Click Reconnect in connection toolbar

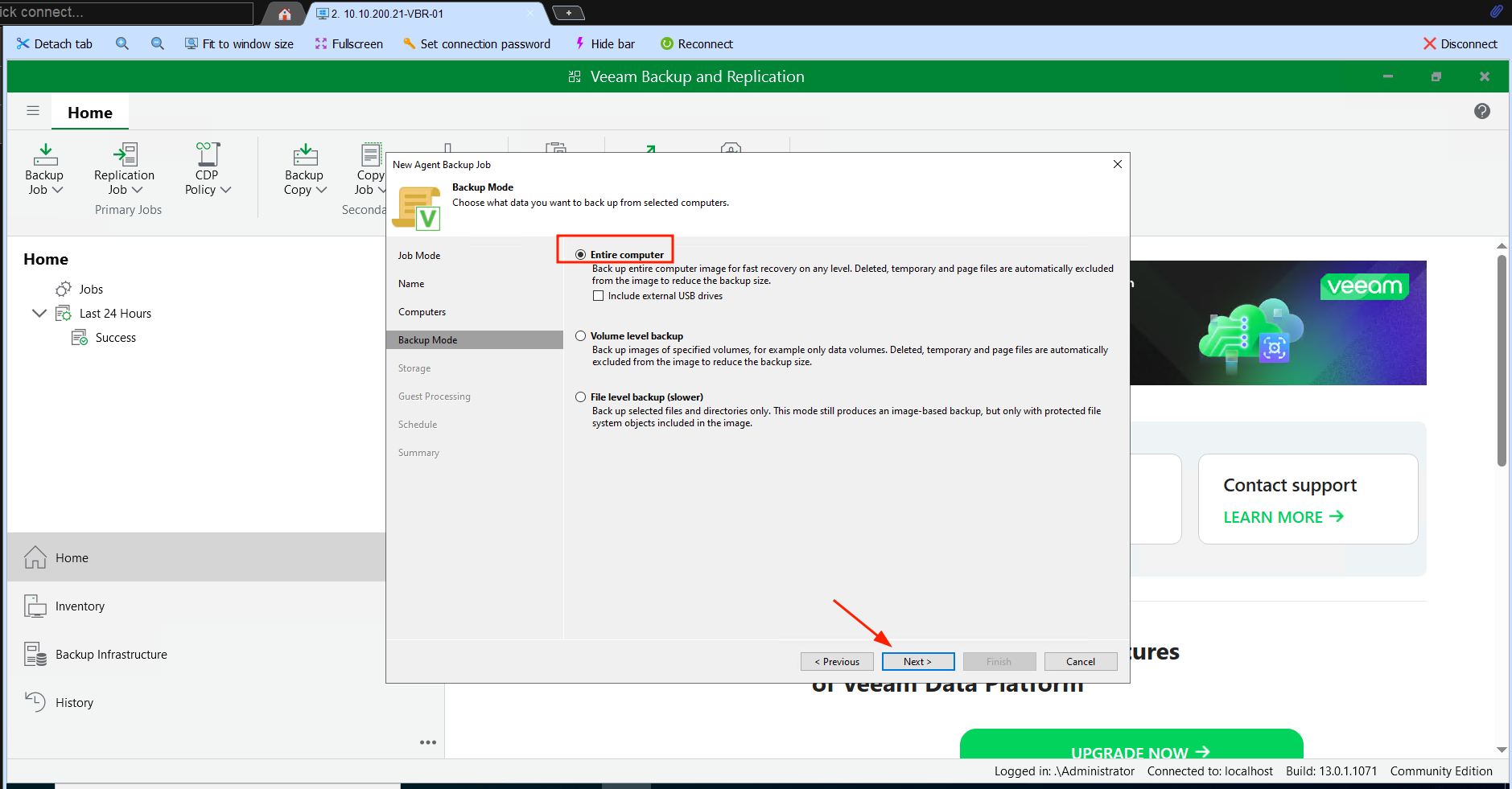(x=697, y=43)
